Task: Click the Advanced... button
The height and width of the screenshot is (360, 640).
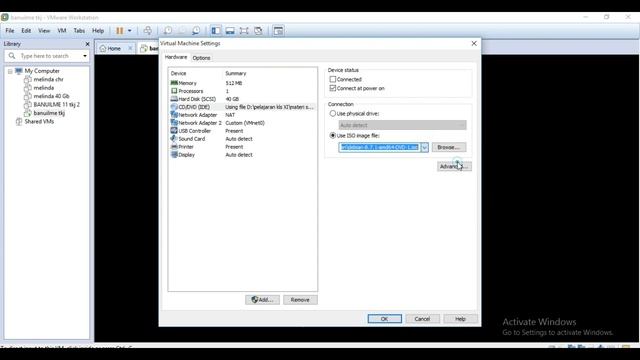Action: (454, 167)
